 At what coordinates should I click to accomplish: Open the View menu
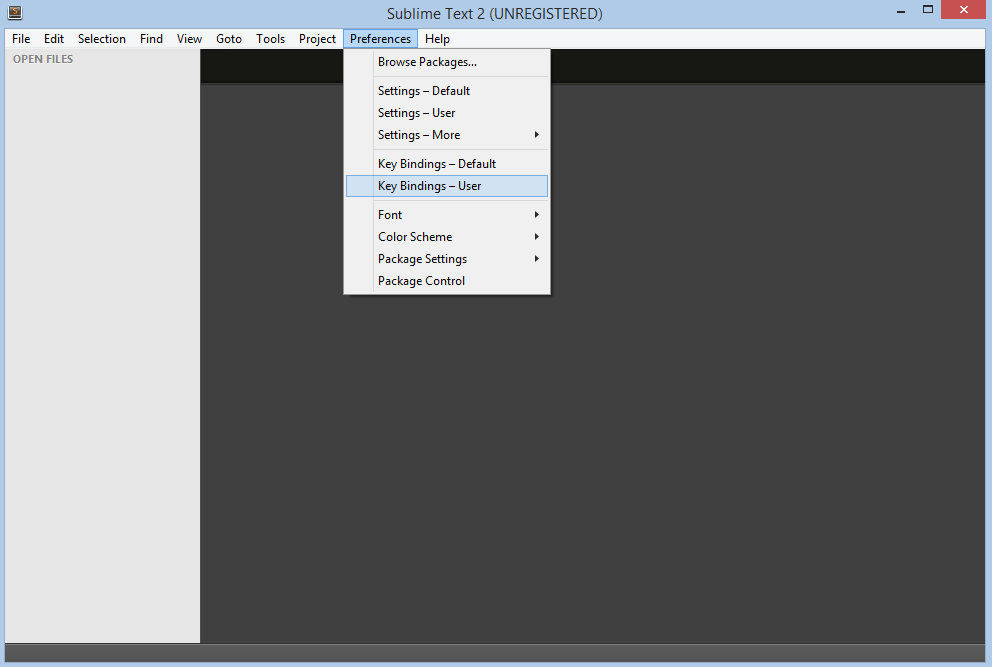(x=189, y=39)
